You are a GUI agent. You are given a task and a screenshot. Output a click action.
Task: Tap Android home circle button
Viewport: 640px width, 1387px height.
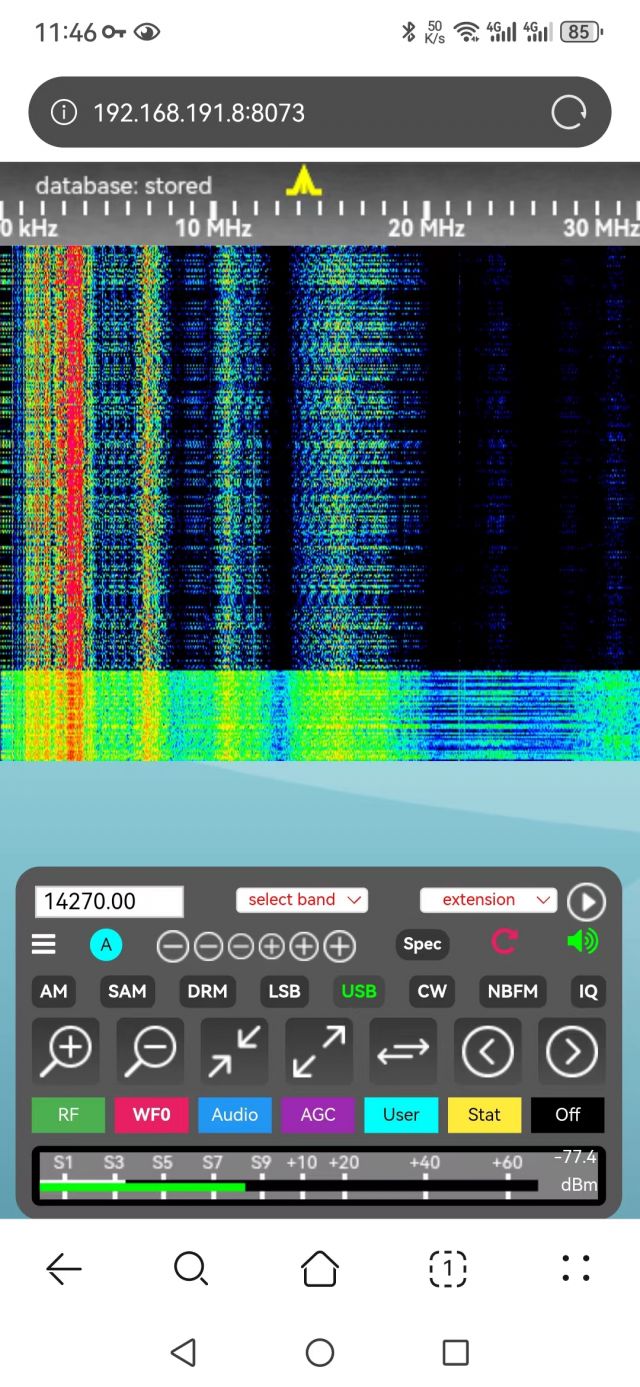(x=320, y=1353)
